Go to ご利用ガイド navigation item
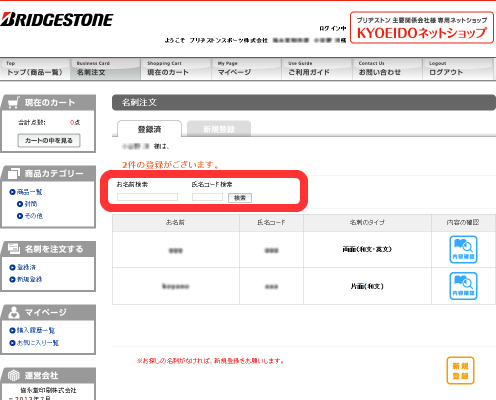The width and height of the screenshot is (496, 400). coord(317,69)
